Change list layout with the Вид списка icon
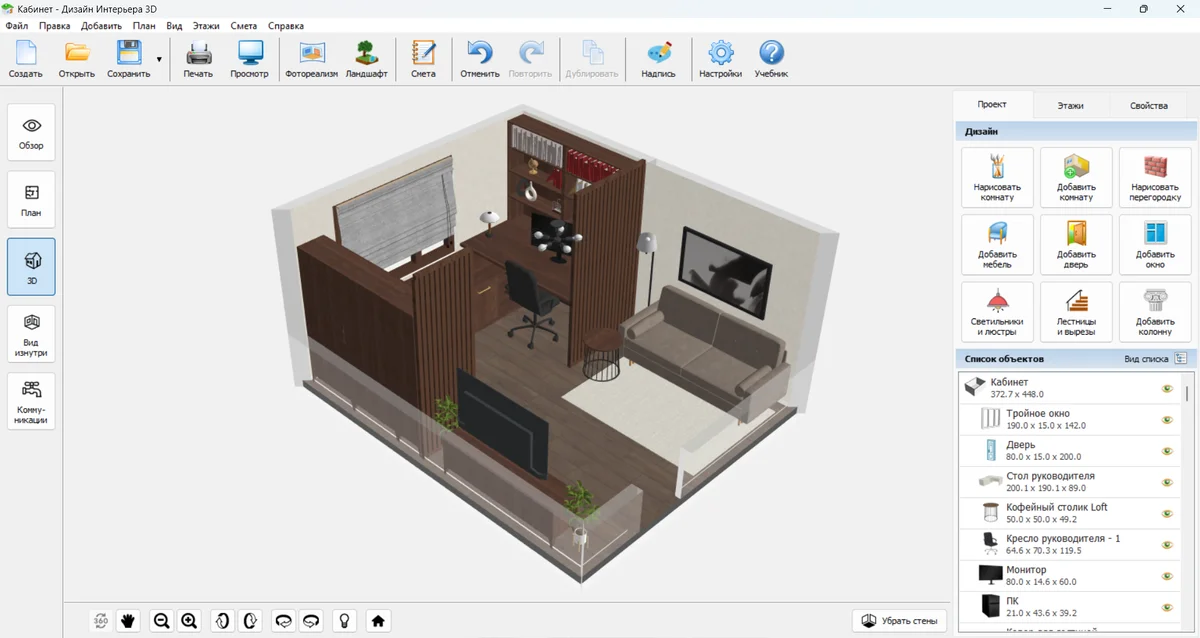The width and height of the screenshot is (1200, 638). [1180, 358]
